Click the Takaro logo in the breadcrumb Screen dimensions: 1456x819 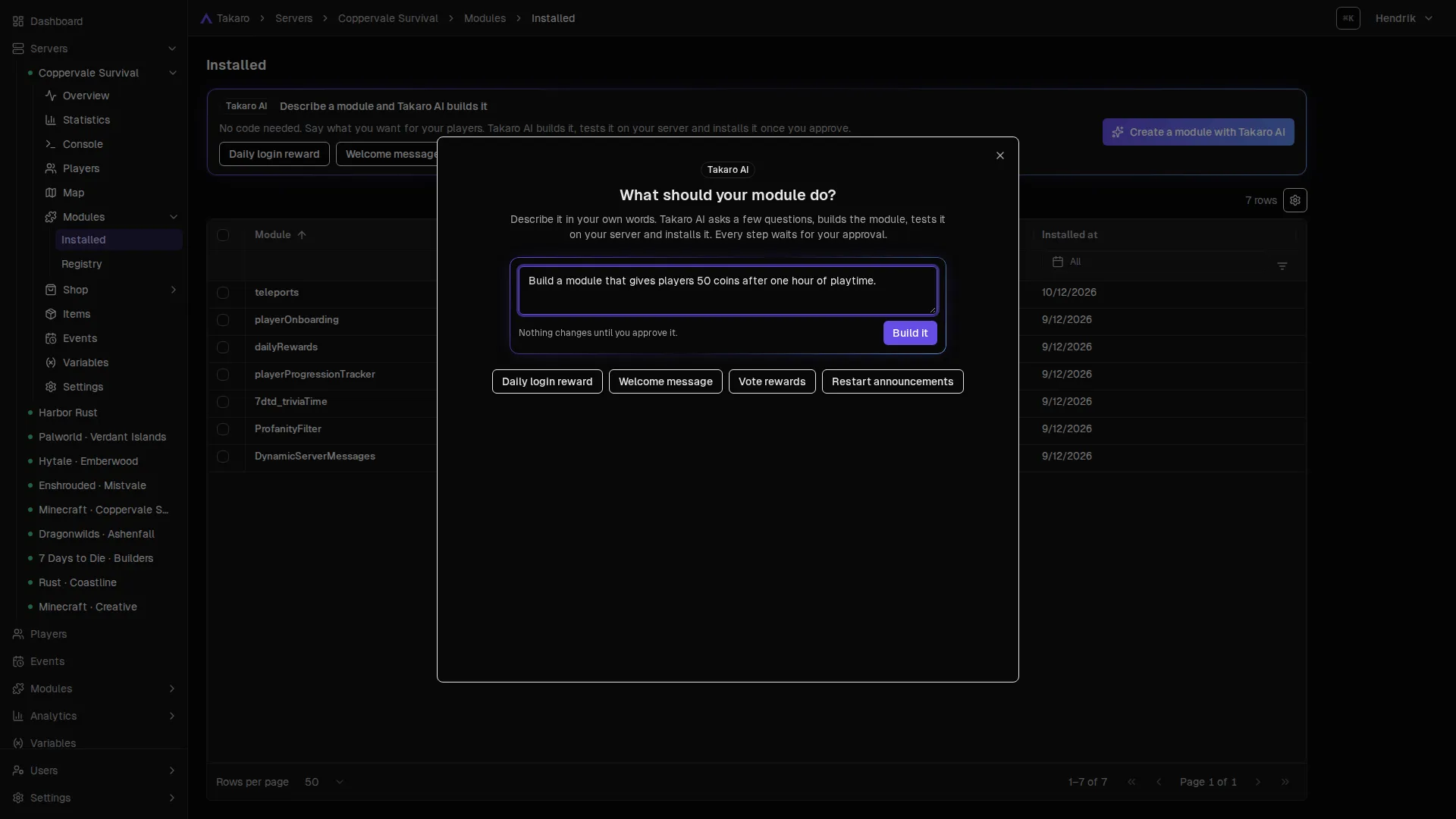pos(206,18)
